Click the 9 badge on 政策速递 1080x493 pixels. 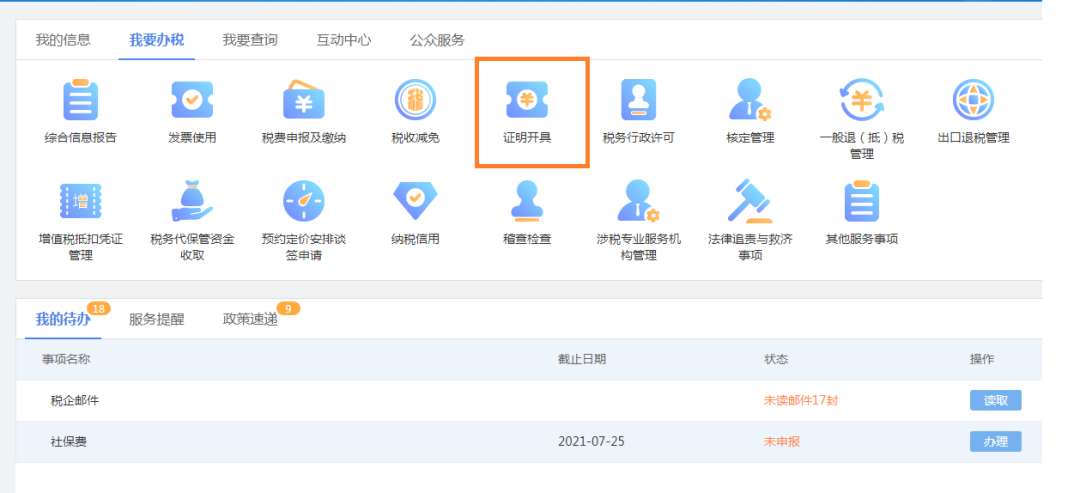click(288, 308)
